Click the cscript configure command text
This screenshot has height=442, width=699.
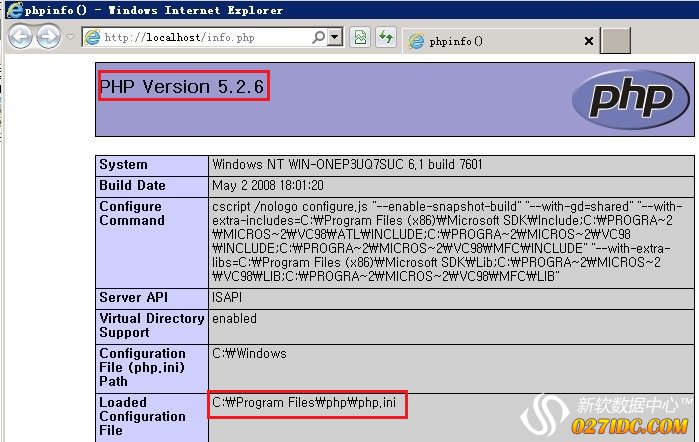tap(447, 241)
